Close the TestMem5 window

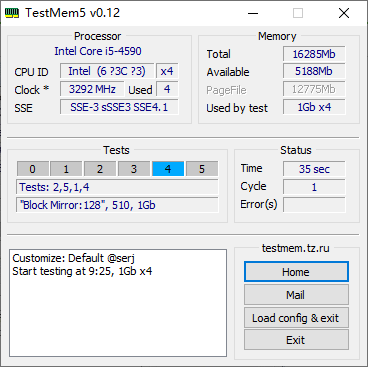(x=344, y=13)
